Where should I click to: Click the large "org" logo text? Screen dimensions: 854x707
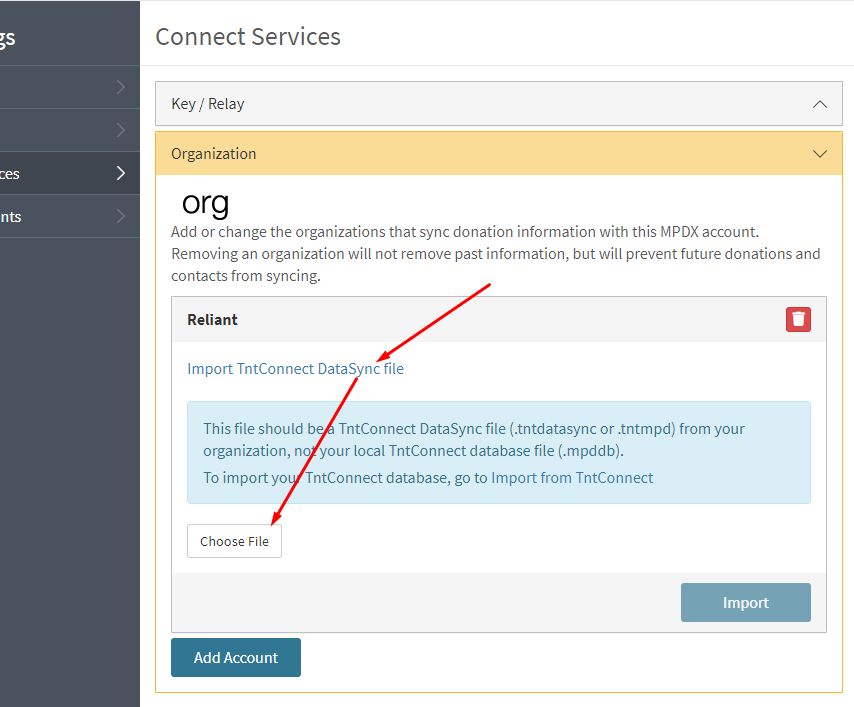click(x=205, y=203)
